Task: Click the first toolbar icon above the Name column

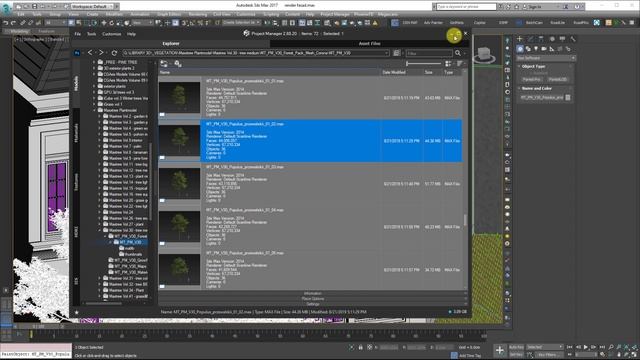Action: click(x=164, y=63)
